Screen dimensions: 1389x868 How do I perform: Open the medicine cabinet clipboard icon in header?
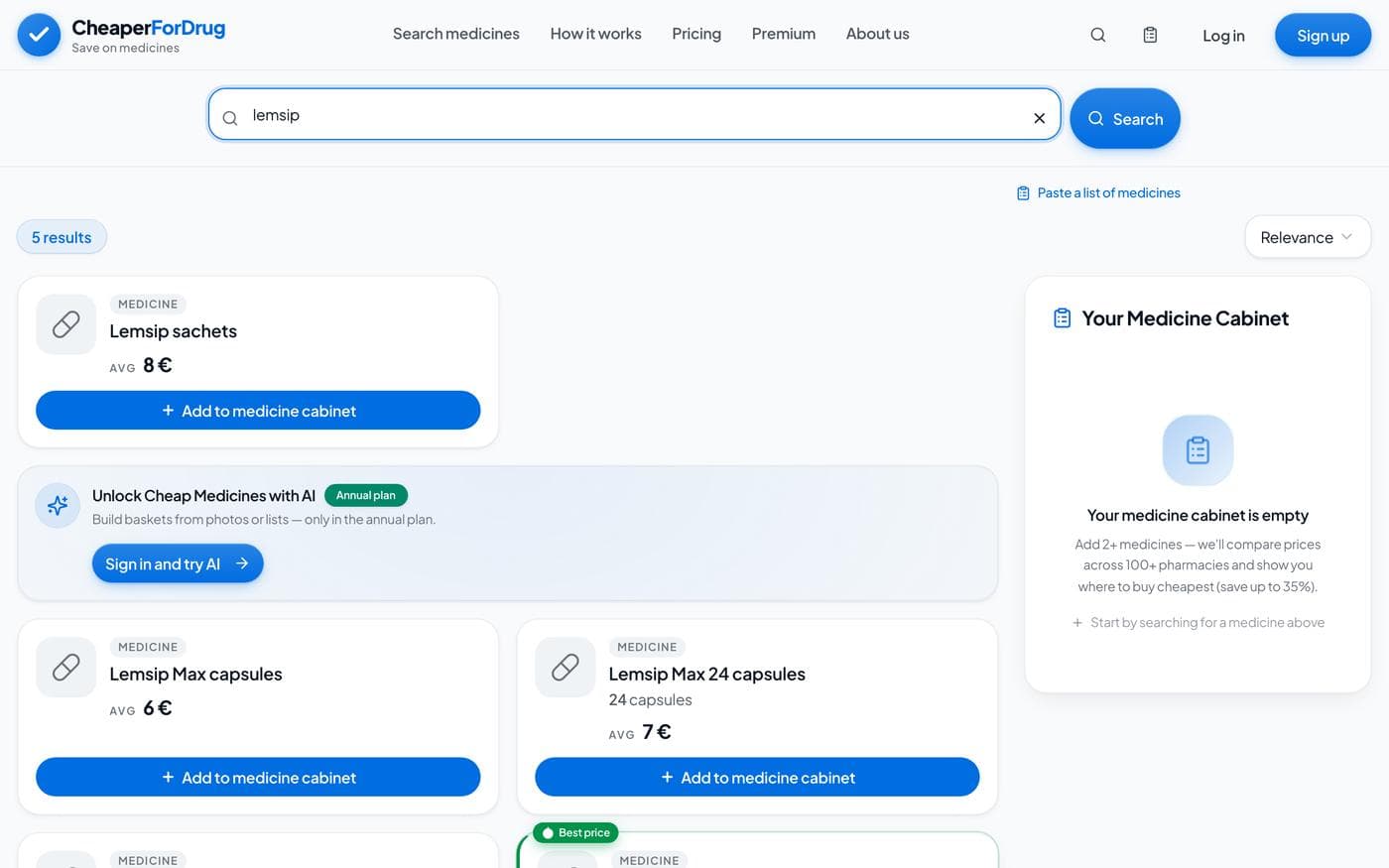click(1150, 35)
